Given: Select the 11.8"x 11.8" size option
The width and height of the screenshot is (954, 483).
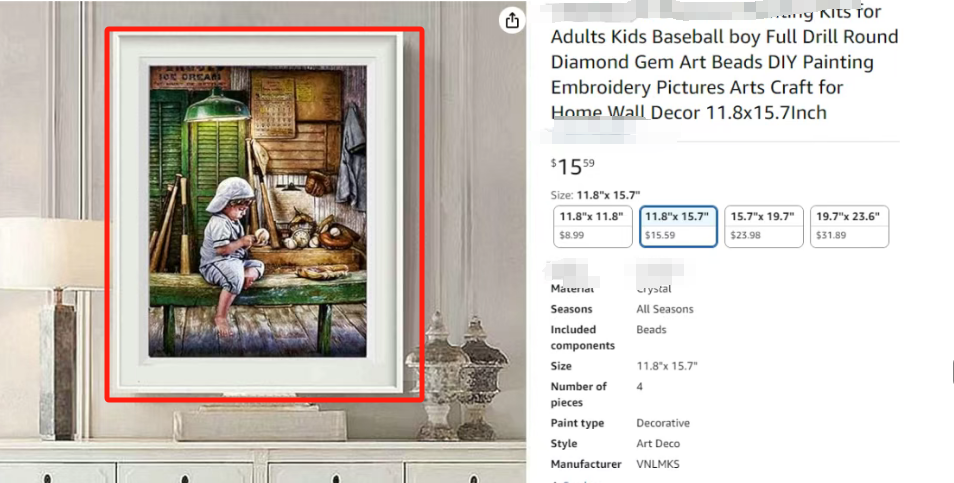Looking at the screenshot, I should (593, 226).
